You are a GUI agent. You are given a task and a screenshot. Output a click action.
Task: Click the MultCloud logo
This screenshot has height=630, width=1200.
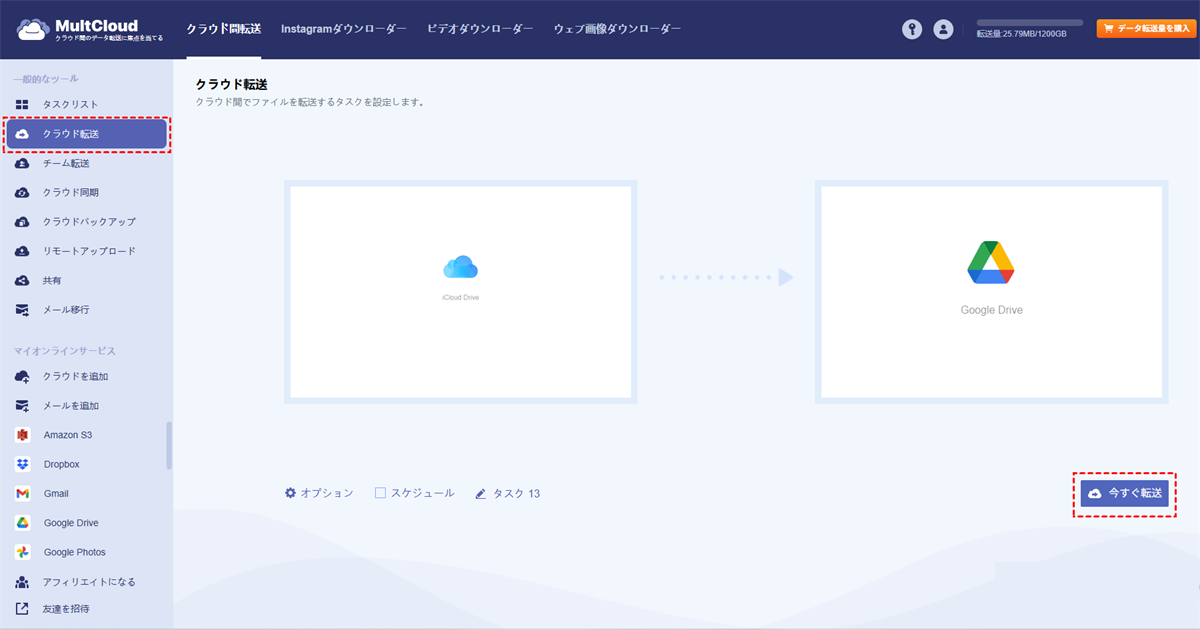(89, 29)
